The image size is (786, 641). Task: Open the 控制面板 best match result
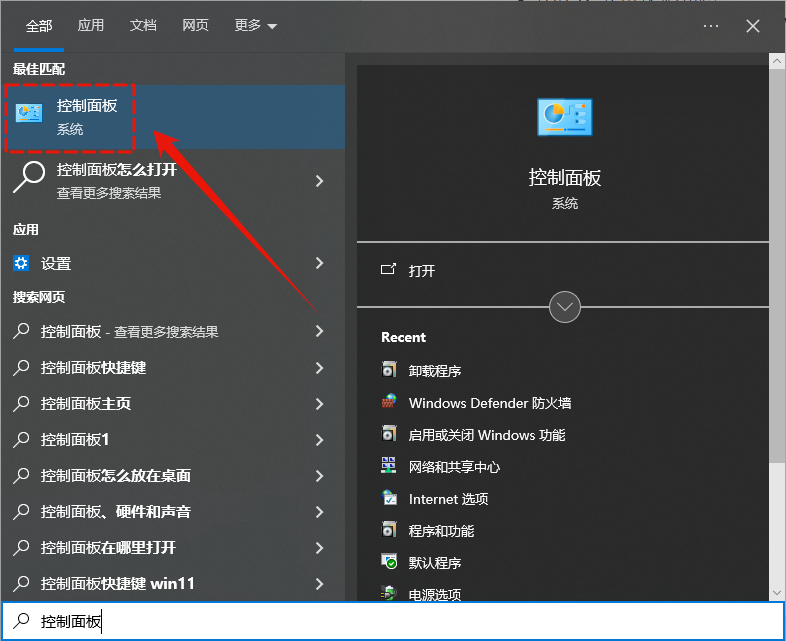[87, 117]
